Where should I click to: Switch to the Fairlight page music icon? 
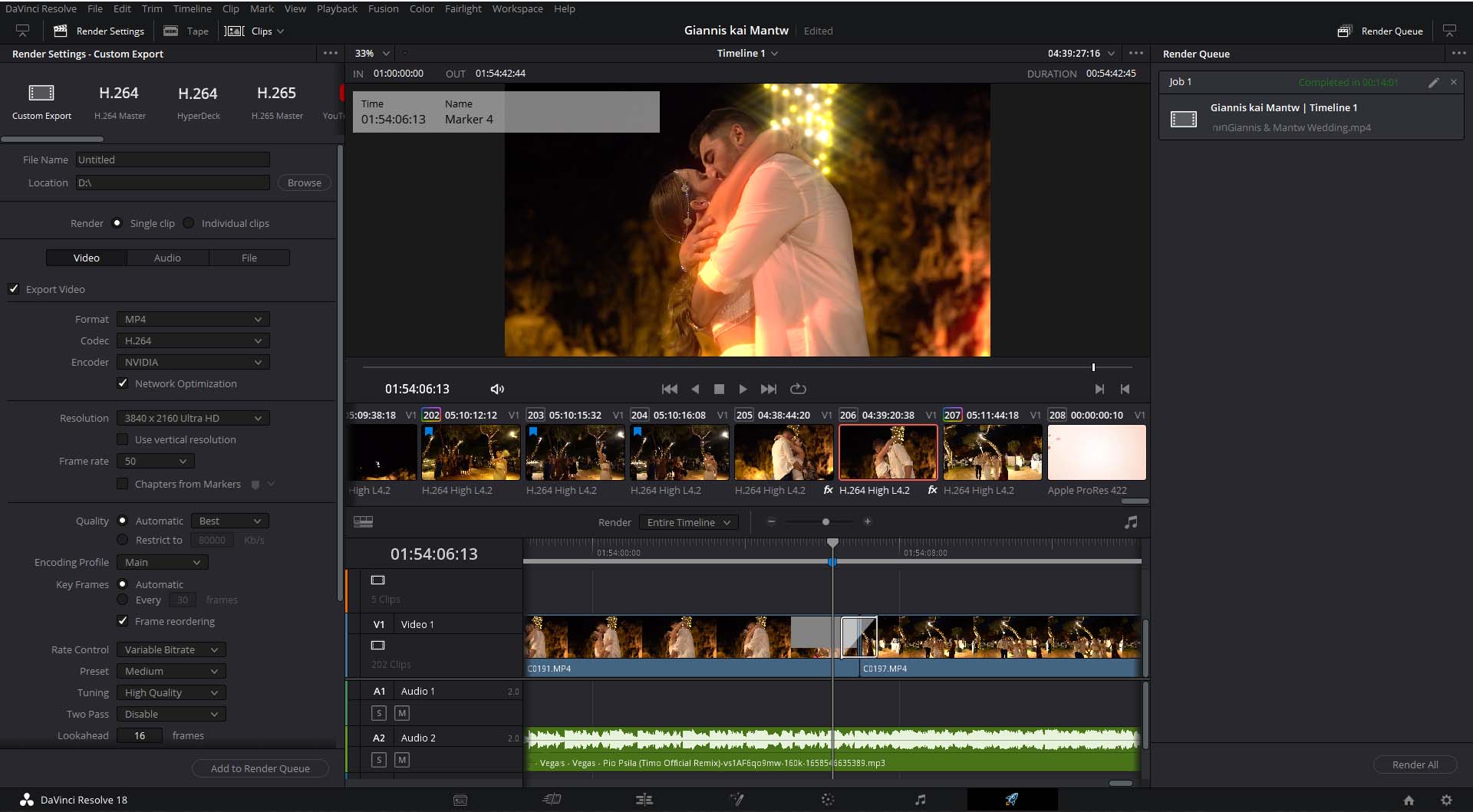point(920,800)
